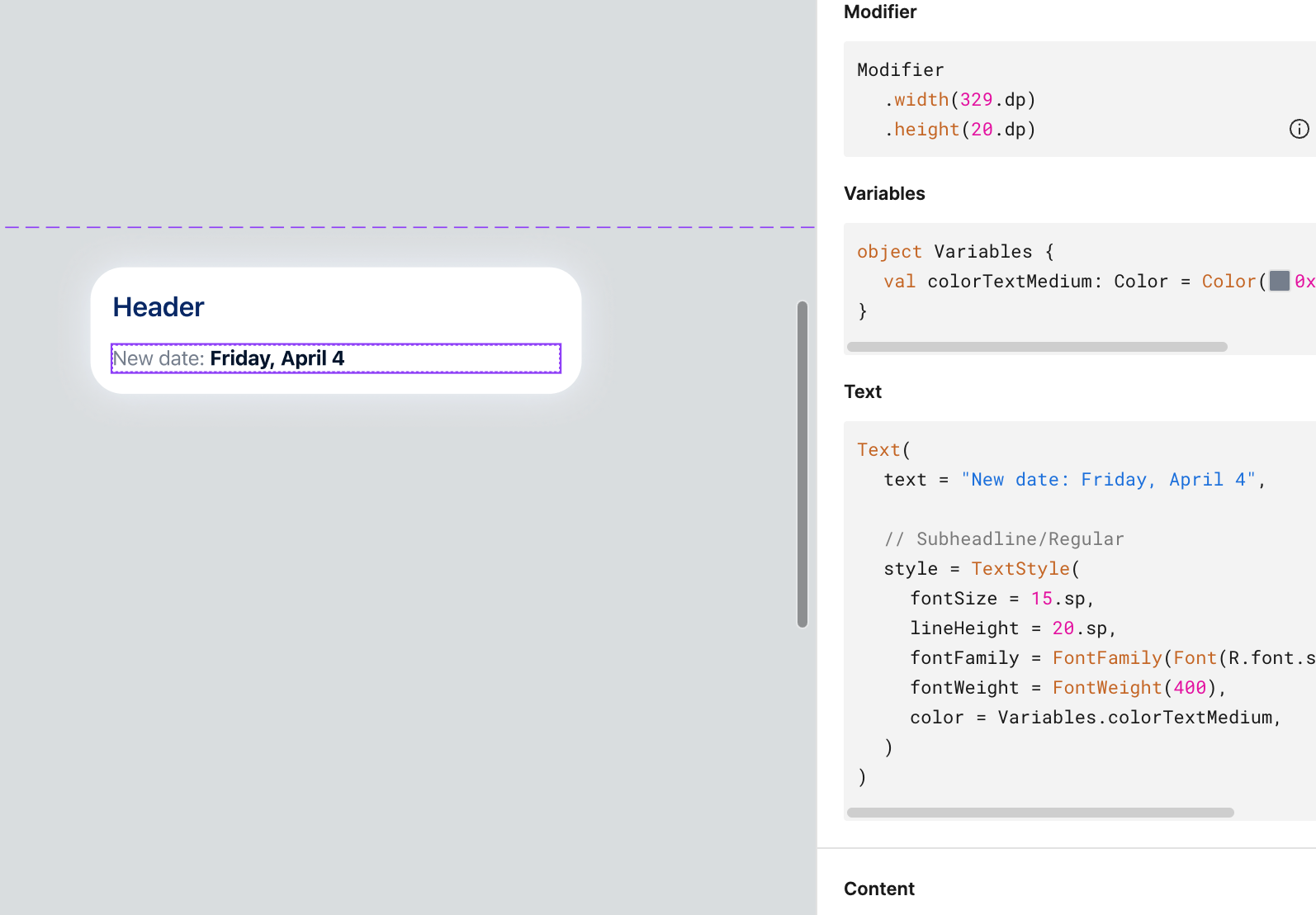Click the 'Text' section heading
This screenshot has height=915, width=1316.
click(863, 391)
